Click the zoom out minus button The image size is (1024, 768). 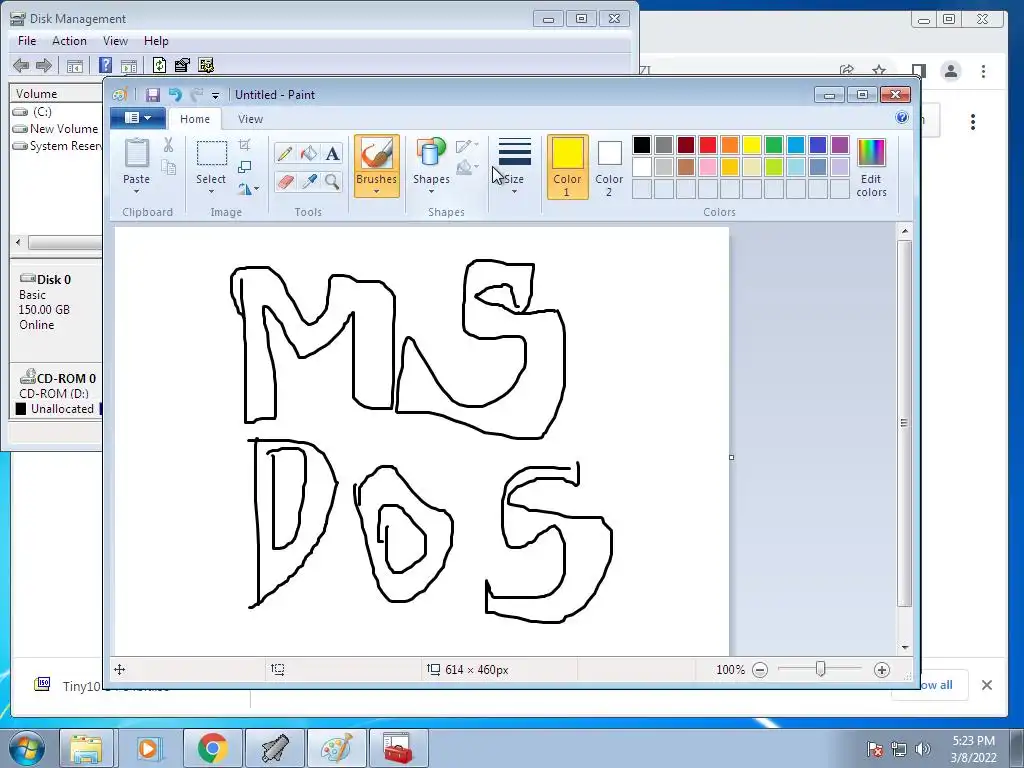coord(760,669)
